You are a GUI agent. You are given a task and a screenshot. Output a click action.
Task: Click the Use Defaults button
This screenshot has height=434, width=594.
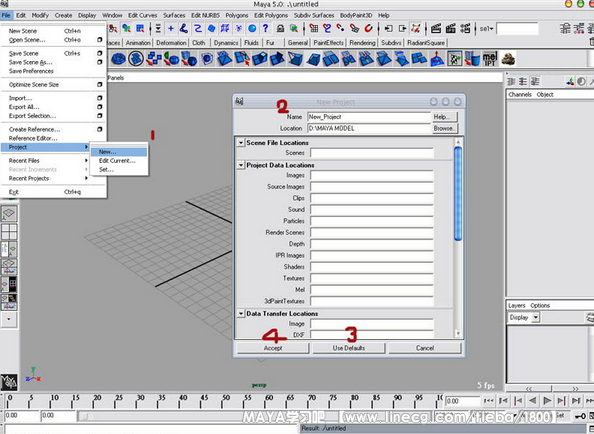pyautogui.click(x=349, y=348)
